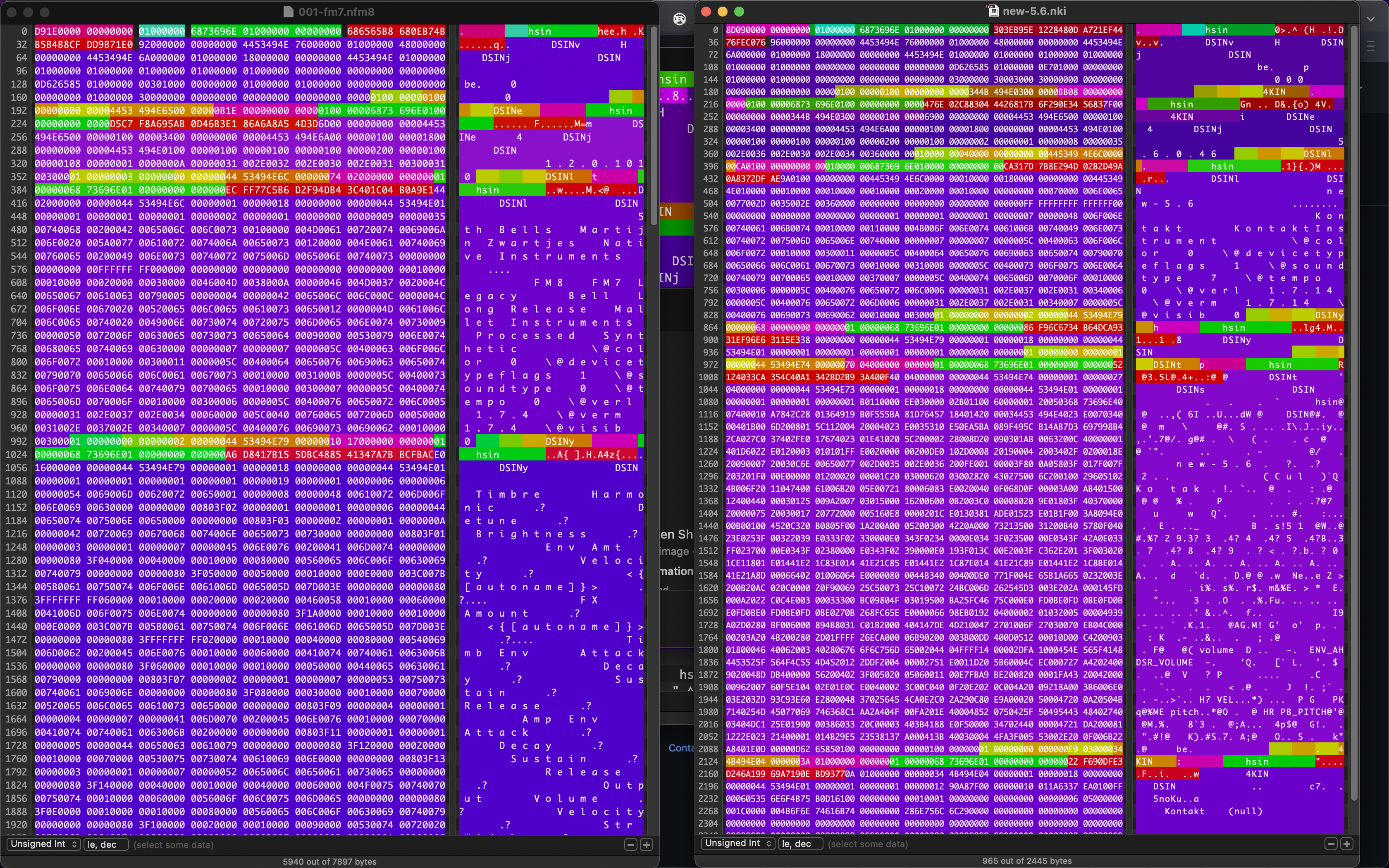Click the 001-fm7.nfm8 window title
1389x868 pixels.
(x=337, y=12)
